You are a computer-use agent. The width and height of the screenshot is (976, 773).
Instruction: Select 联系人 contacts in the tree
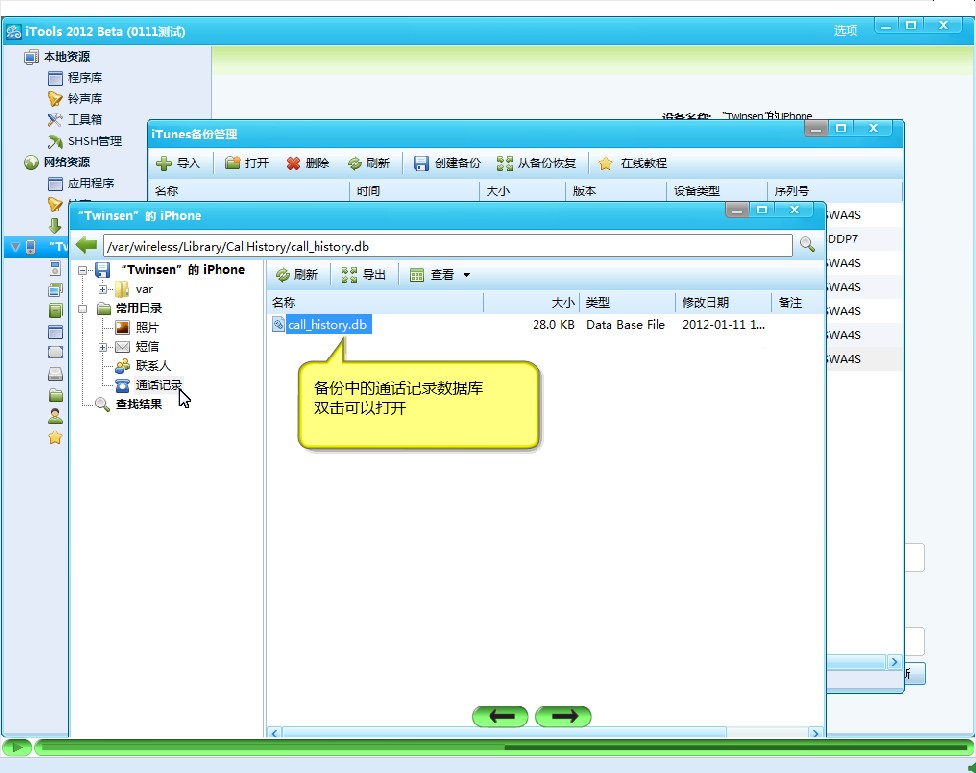[152, 366]
